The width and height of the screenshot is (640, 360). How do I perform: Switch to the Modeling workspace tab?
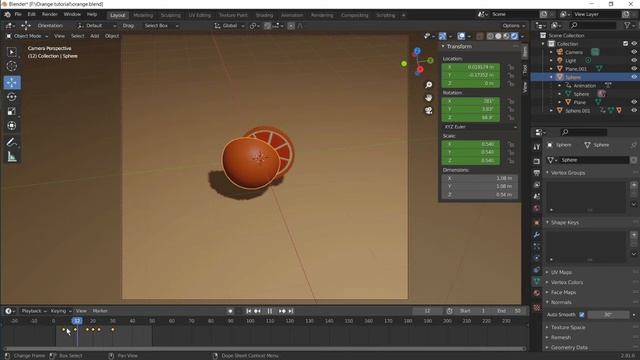click(143, 15)
